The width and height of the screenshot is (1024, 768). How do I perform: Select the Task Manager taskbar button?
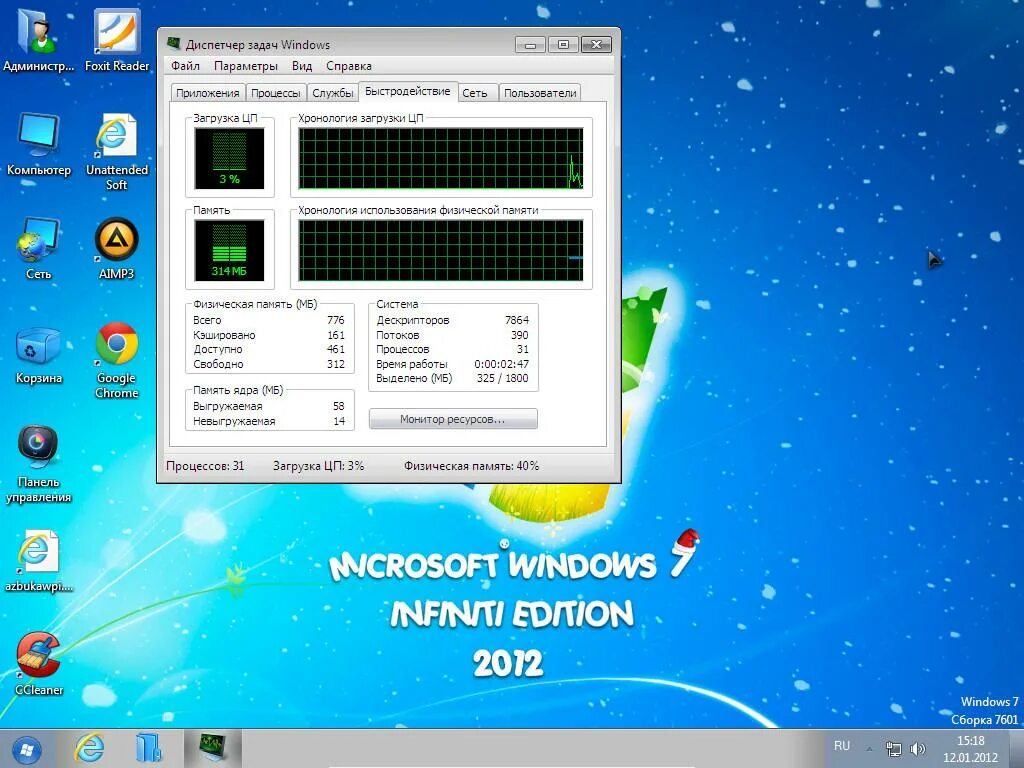(213, 748)
